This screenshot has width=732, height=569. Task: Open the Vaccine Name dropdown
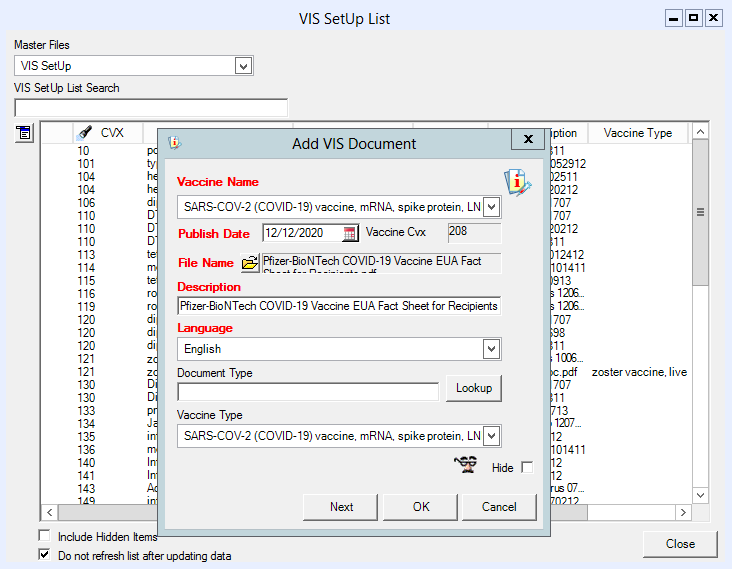point(491,207)
